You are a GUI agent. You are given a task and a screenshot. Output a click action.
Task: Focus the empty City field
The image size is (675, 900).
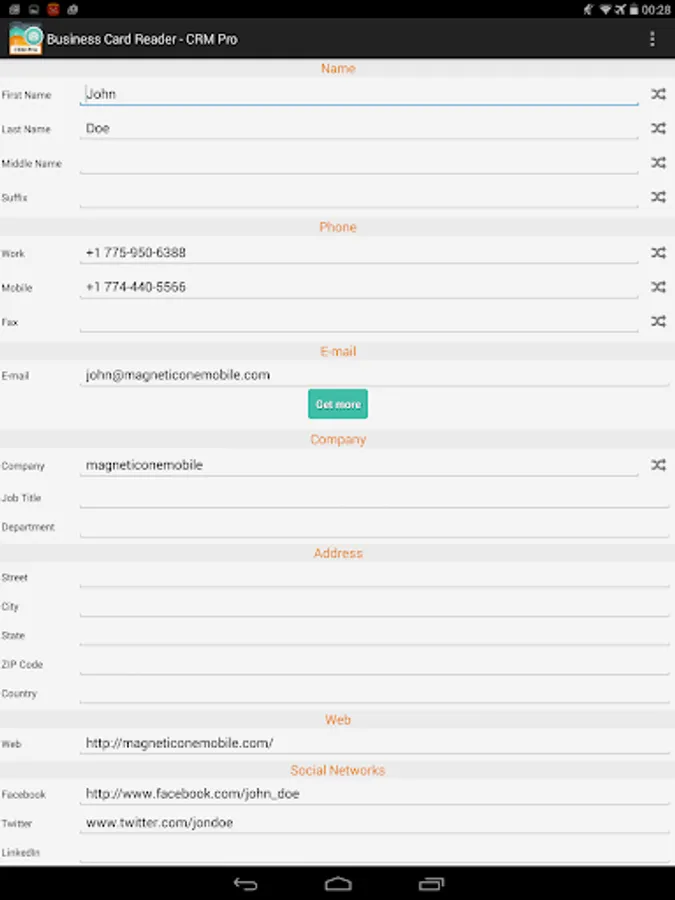374,606
